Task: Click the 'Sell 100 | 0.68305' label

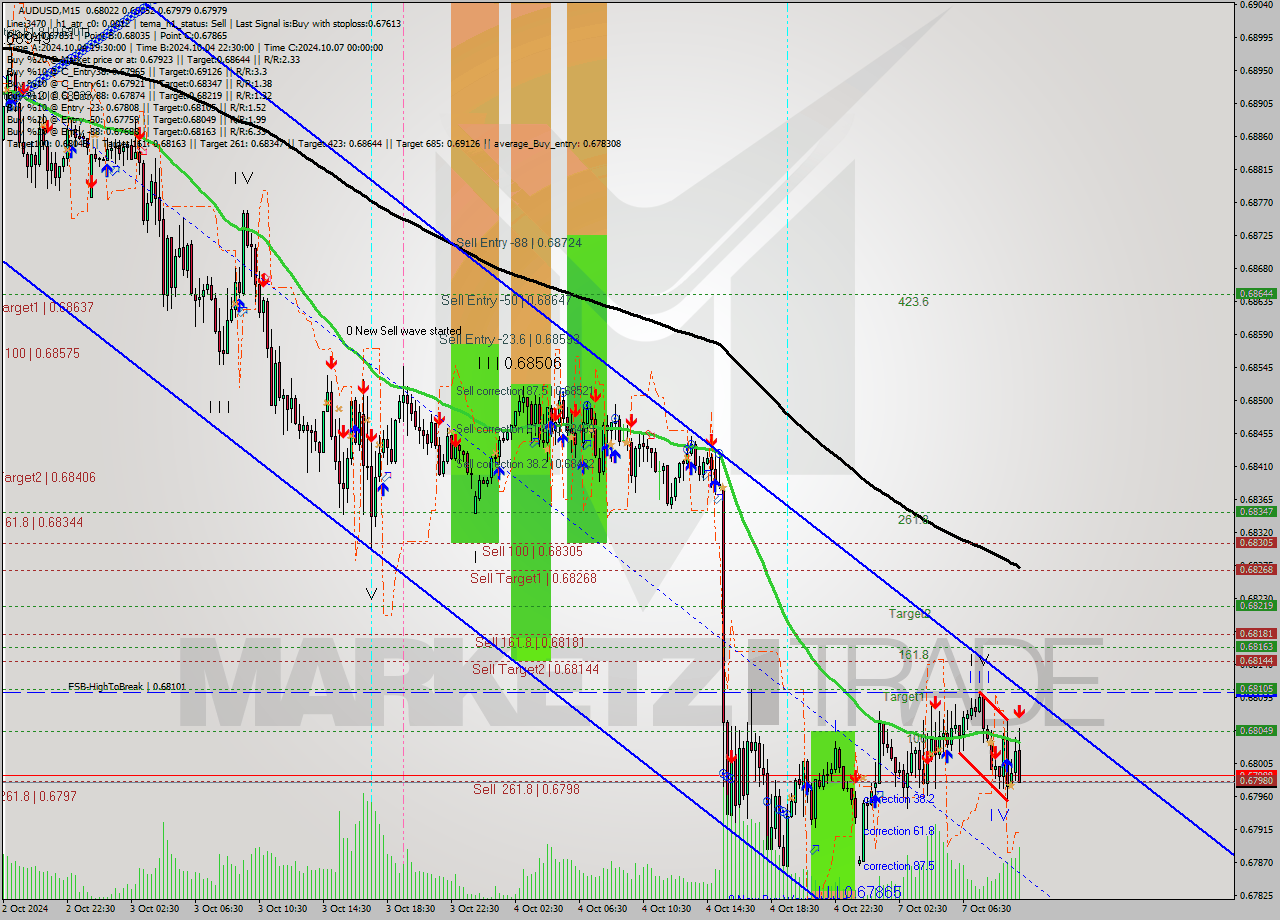Action: coord(532,551)
